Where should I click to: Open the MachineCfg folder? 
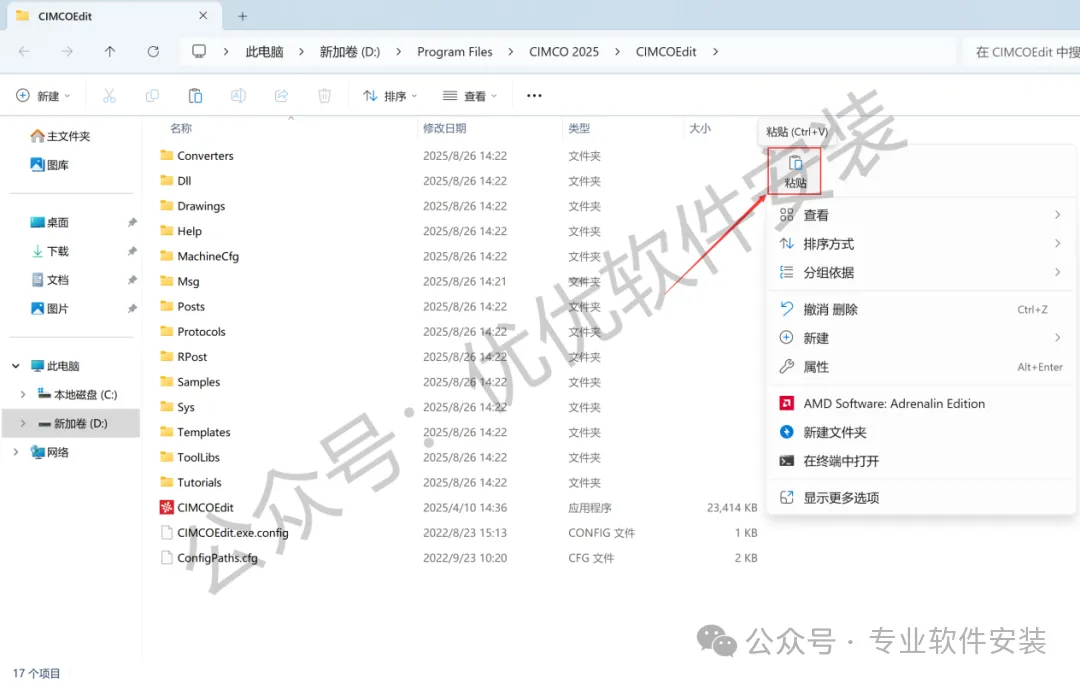pyautogui.click(x=208, y=256)
